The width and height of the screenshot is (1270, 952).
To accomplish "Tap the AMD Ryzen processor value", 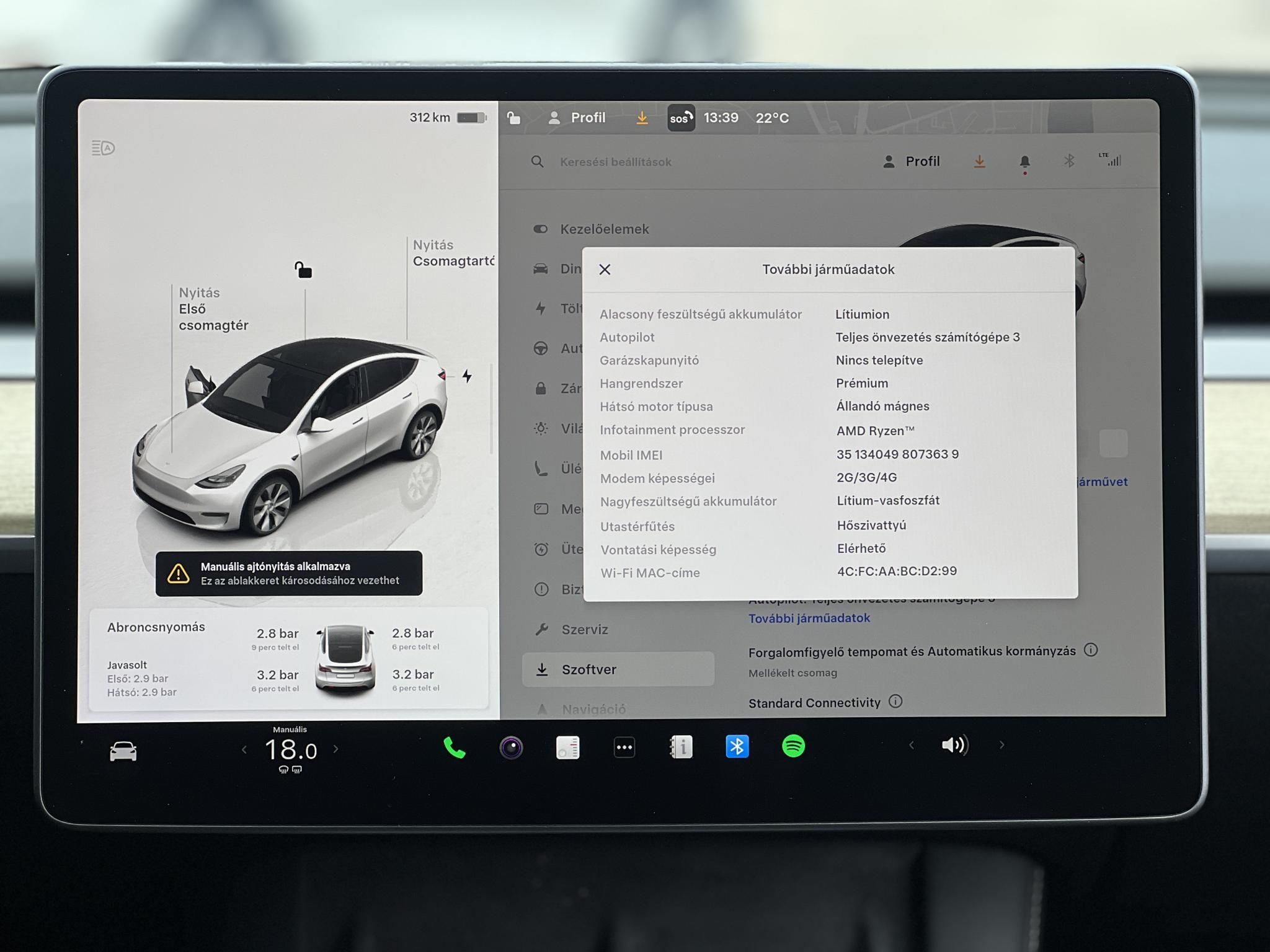I will pyautogui.click(x=875, y=431).
